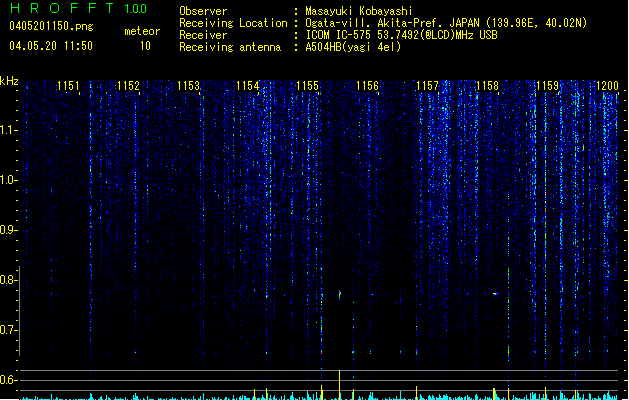Click the meteor label
The width and height of the screenshot is (629, 400).
click(142, 31)
